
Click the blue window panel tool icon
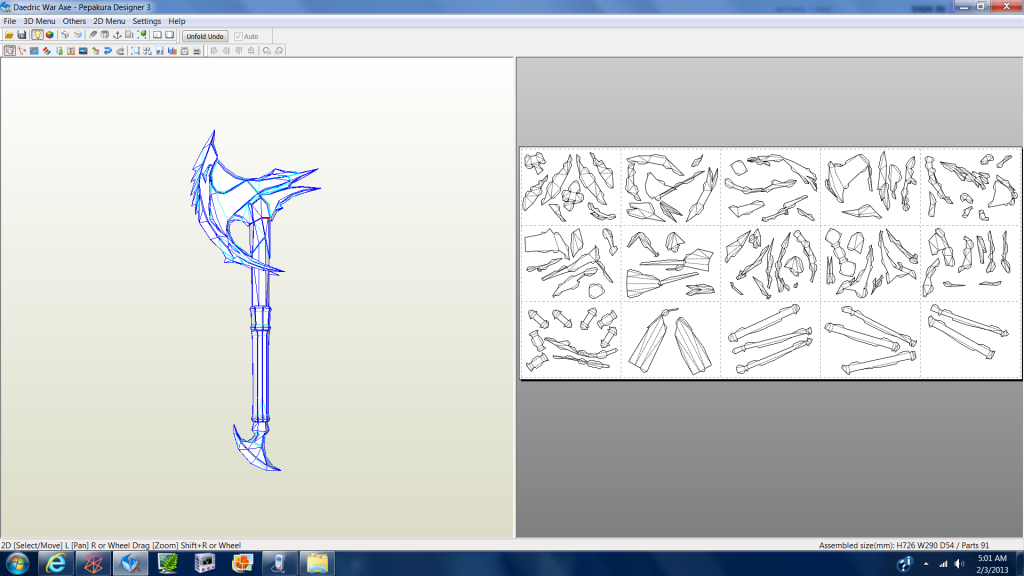tap(34, 51)
